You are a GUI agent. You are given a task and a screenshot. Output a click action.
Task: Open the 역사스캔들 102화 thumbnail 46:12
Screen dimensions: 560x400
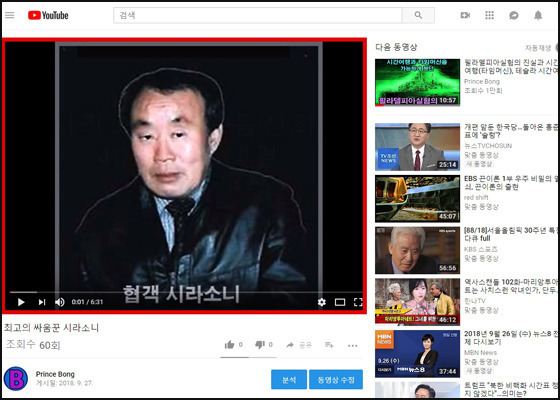[417, 302]
